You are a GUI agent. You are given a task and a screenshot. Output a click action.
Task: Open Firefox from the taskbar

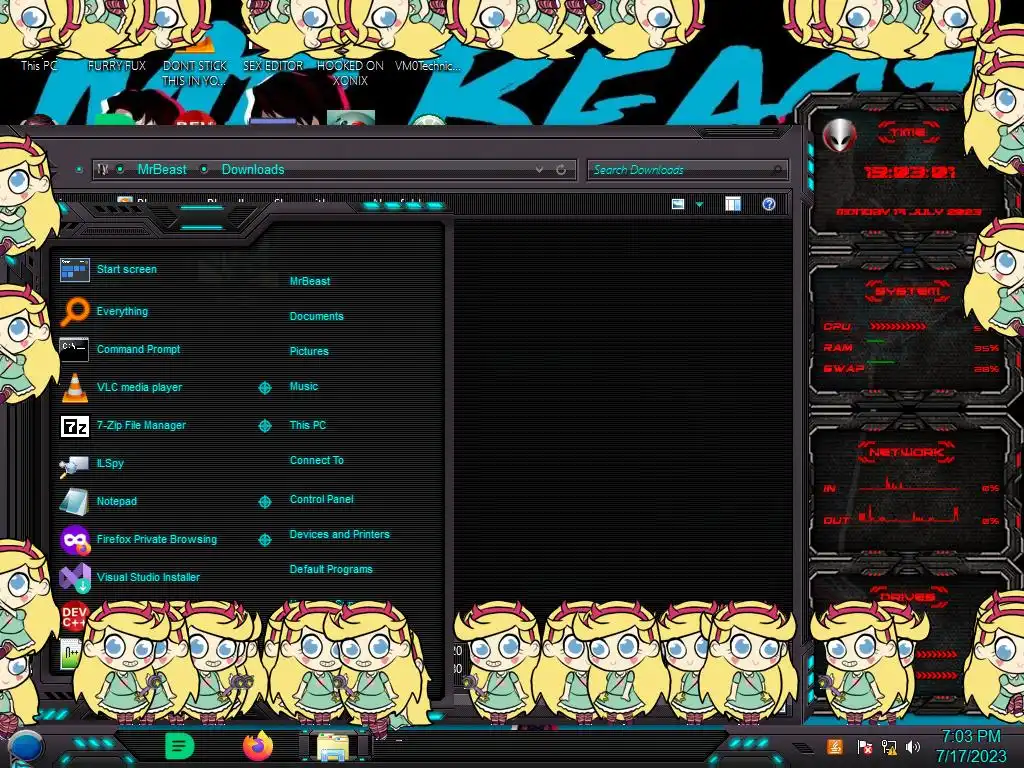[257, 746]
